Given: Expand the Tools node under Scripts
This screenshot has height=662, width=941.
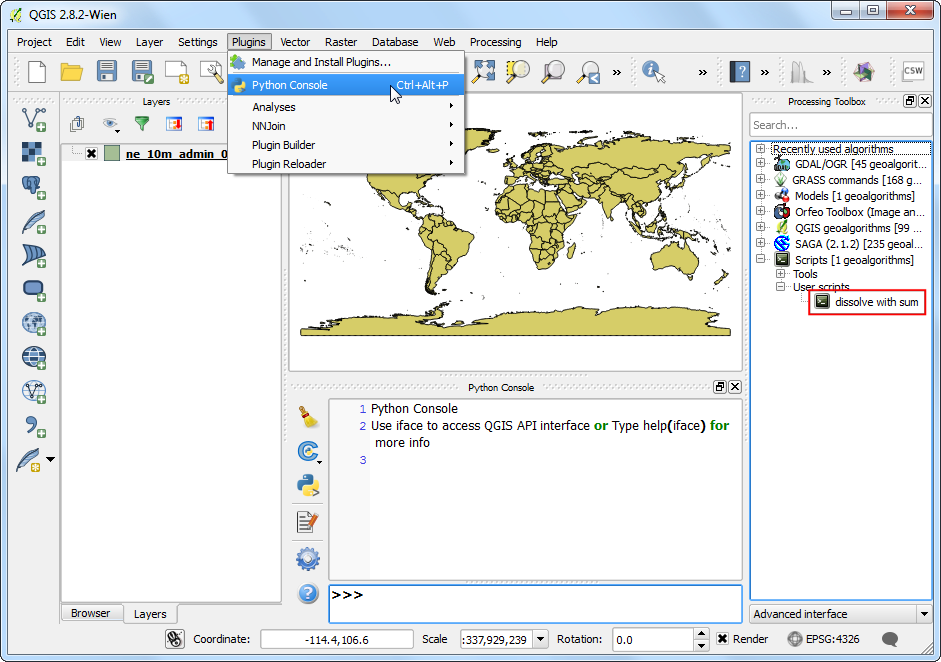Looking at the screenshot, I should tap(780, 273).
